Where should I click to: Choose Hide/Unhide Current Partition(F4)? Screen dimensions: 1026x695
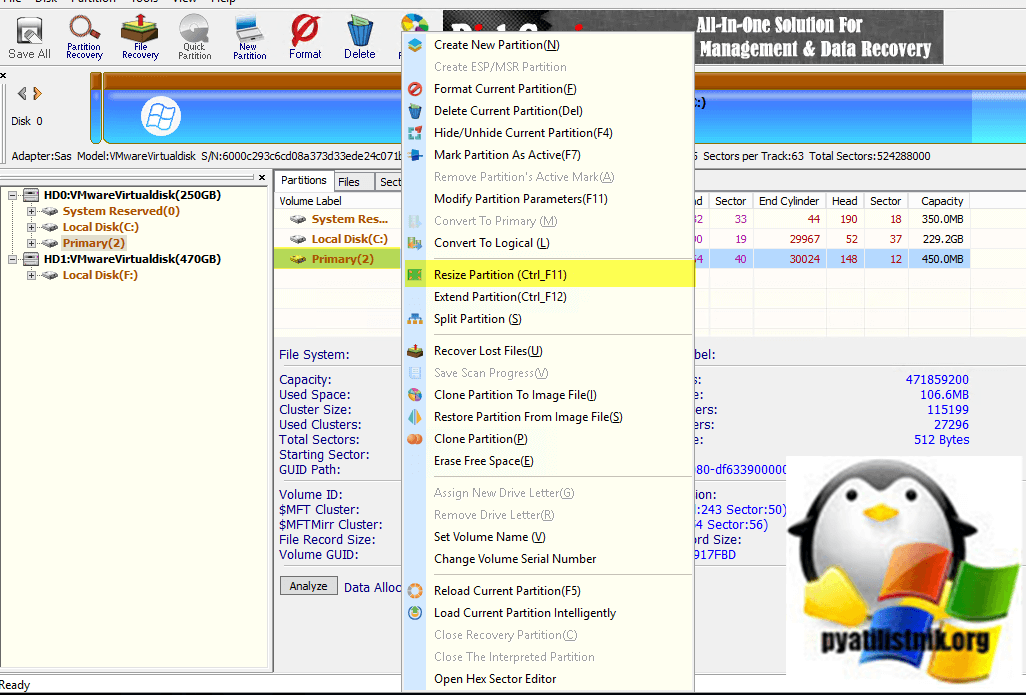(548, 133)
